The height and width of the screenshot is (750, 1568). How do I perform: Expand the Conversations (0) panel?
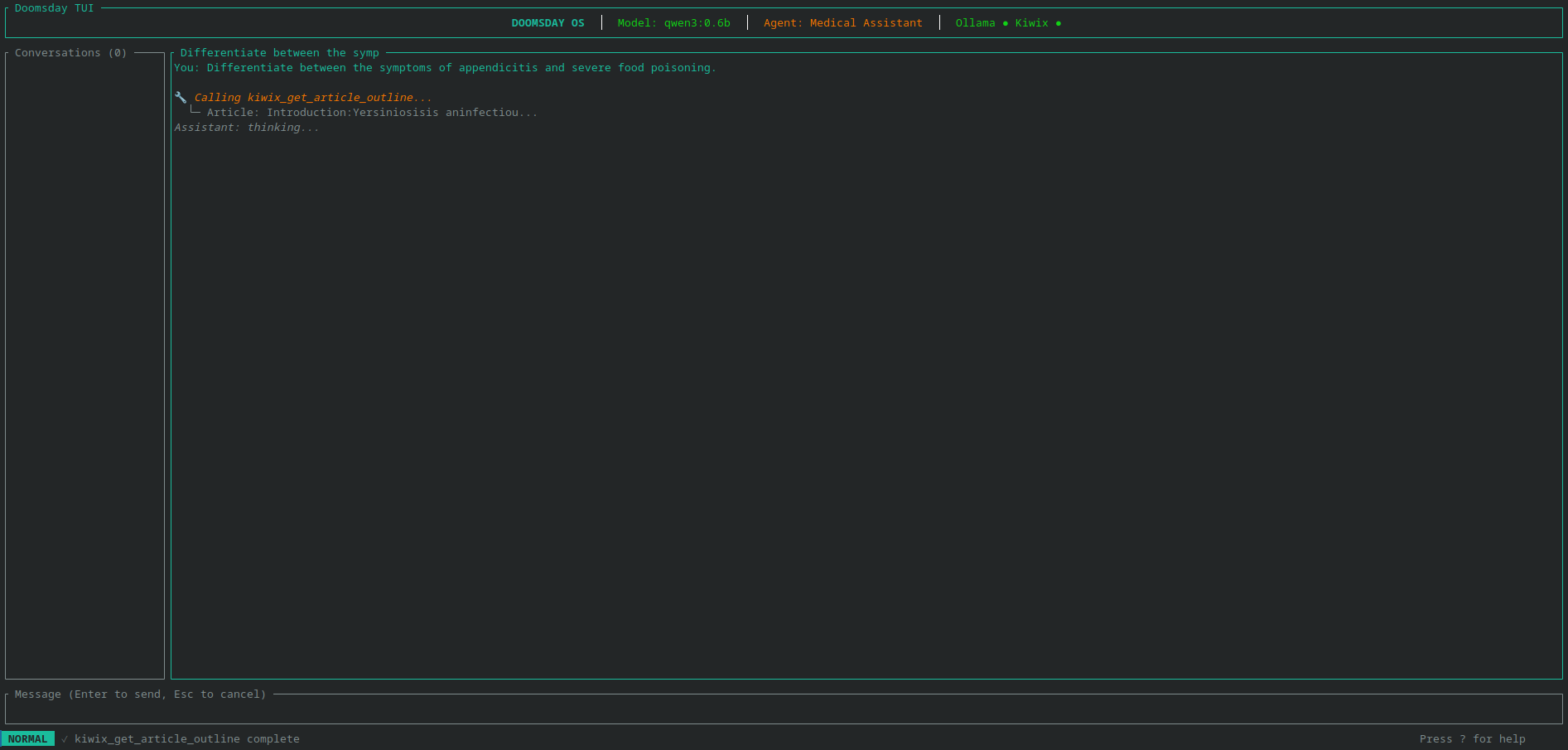(x=70, y=52)
